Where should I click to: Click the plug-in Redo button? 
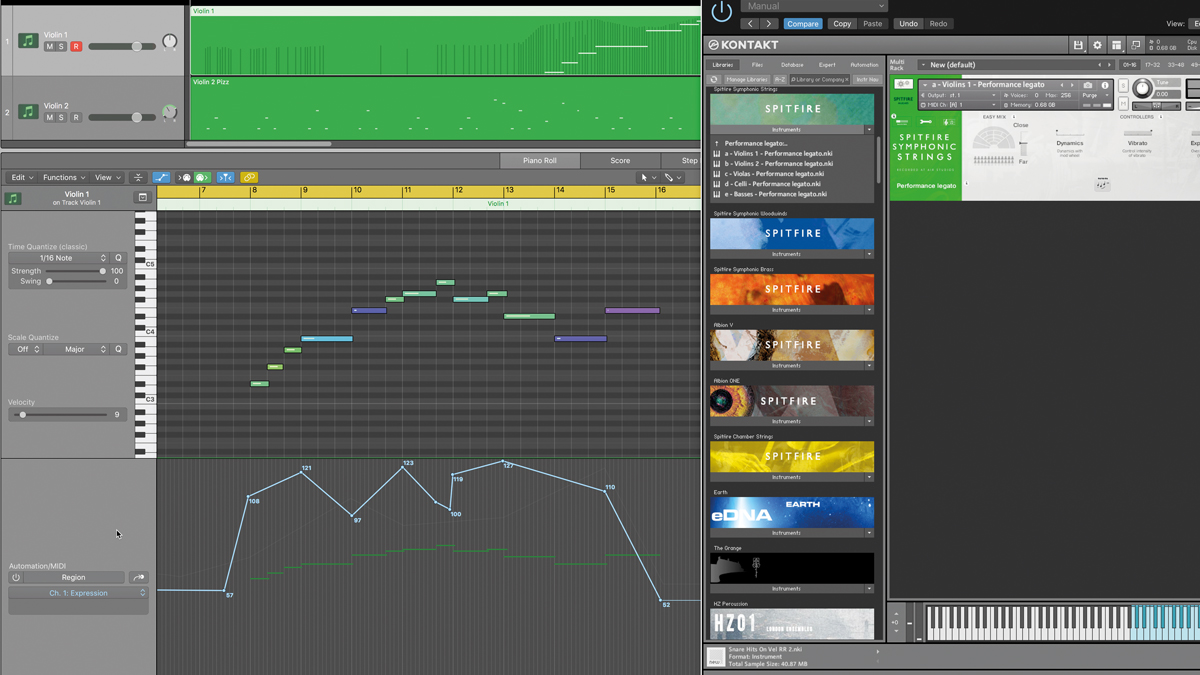pyautogui.click(x=938, y=24)
